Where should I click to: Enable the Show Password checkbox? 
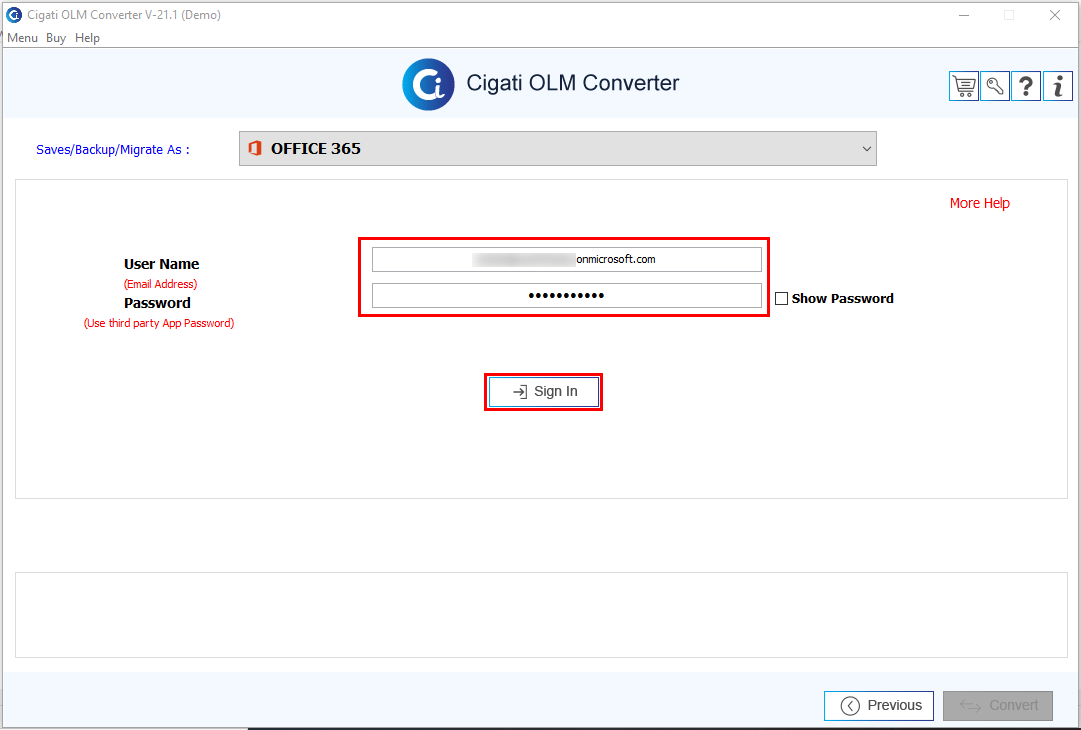click(x=781, y=298)
